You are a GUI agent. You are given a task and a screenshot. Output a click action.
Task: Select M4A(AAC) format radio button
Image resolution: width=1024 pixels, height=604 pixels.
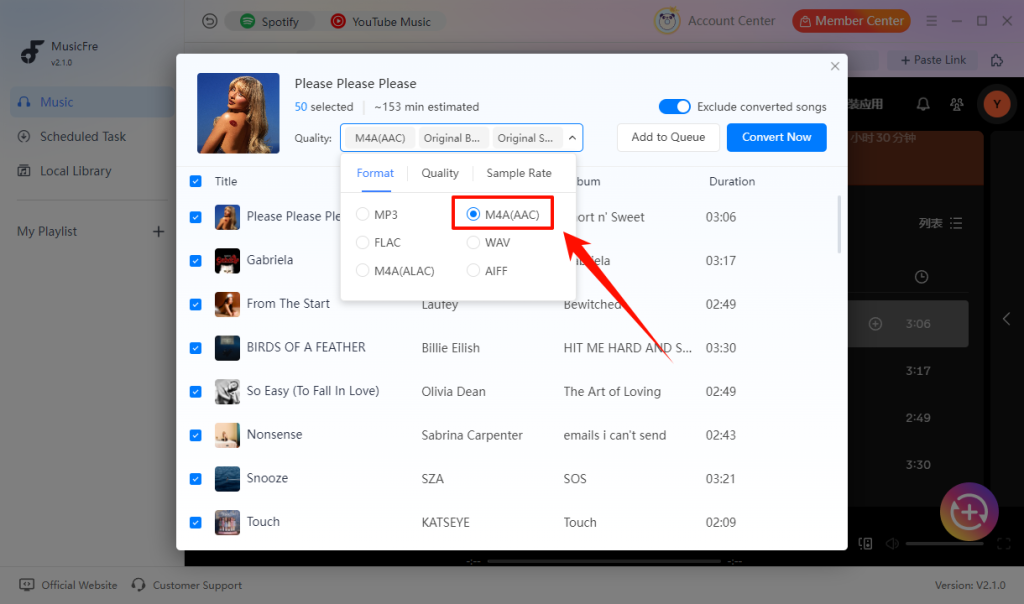(473, 214)
